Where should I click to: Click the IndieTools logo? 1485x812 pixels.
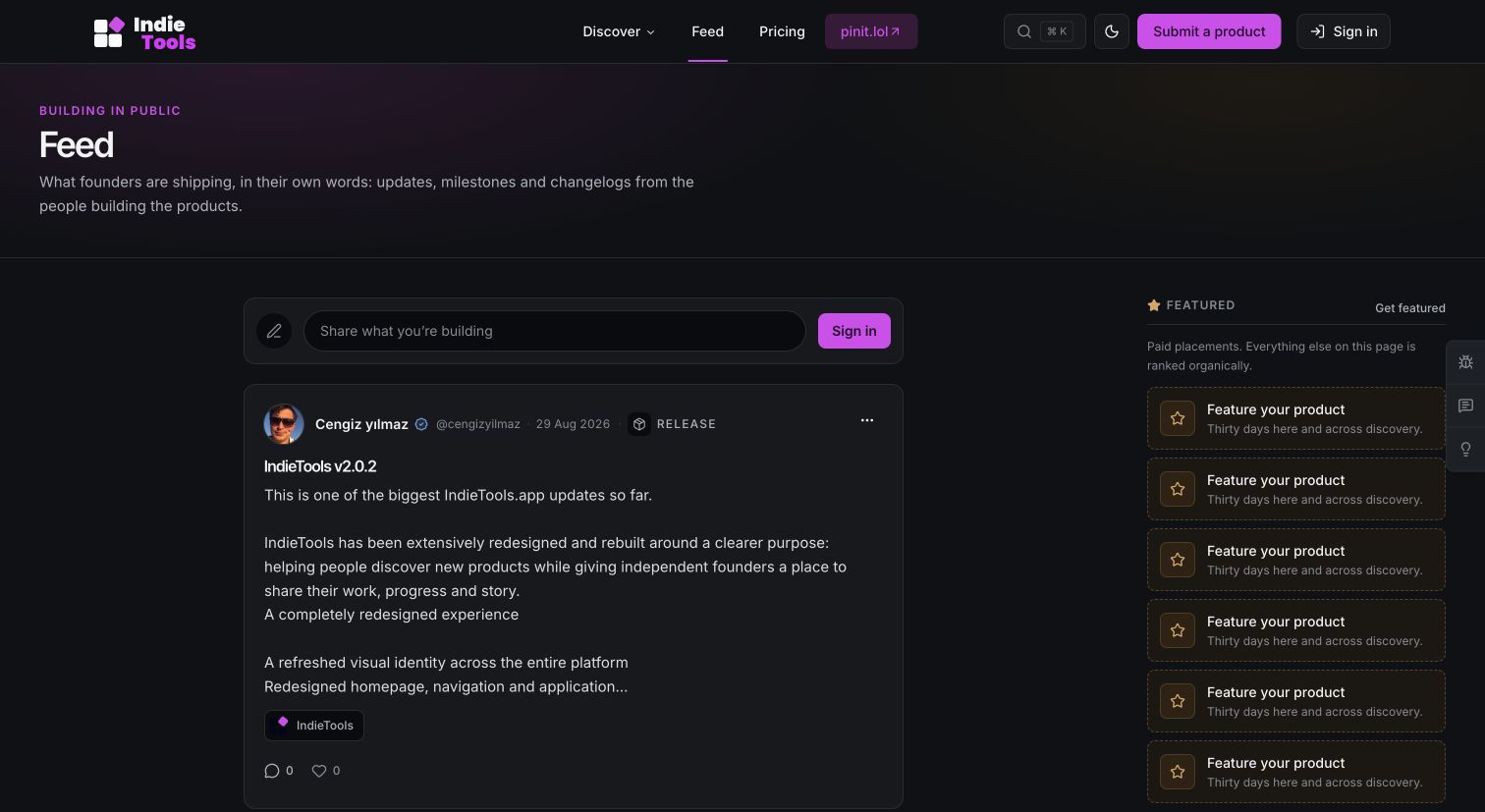click(x=144, y=32)
